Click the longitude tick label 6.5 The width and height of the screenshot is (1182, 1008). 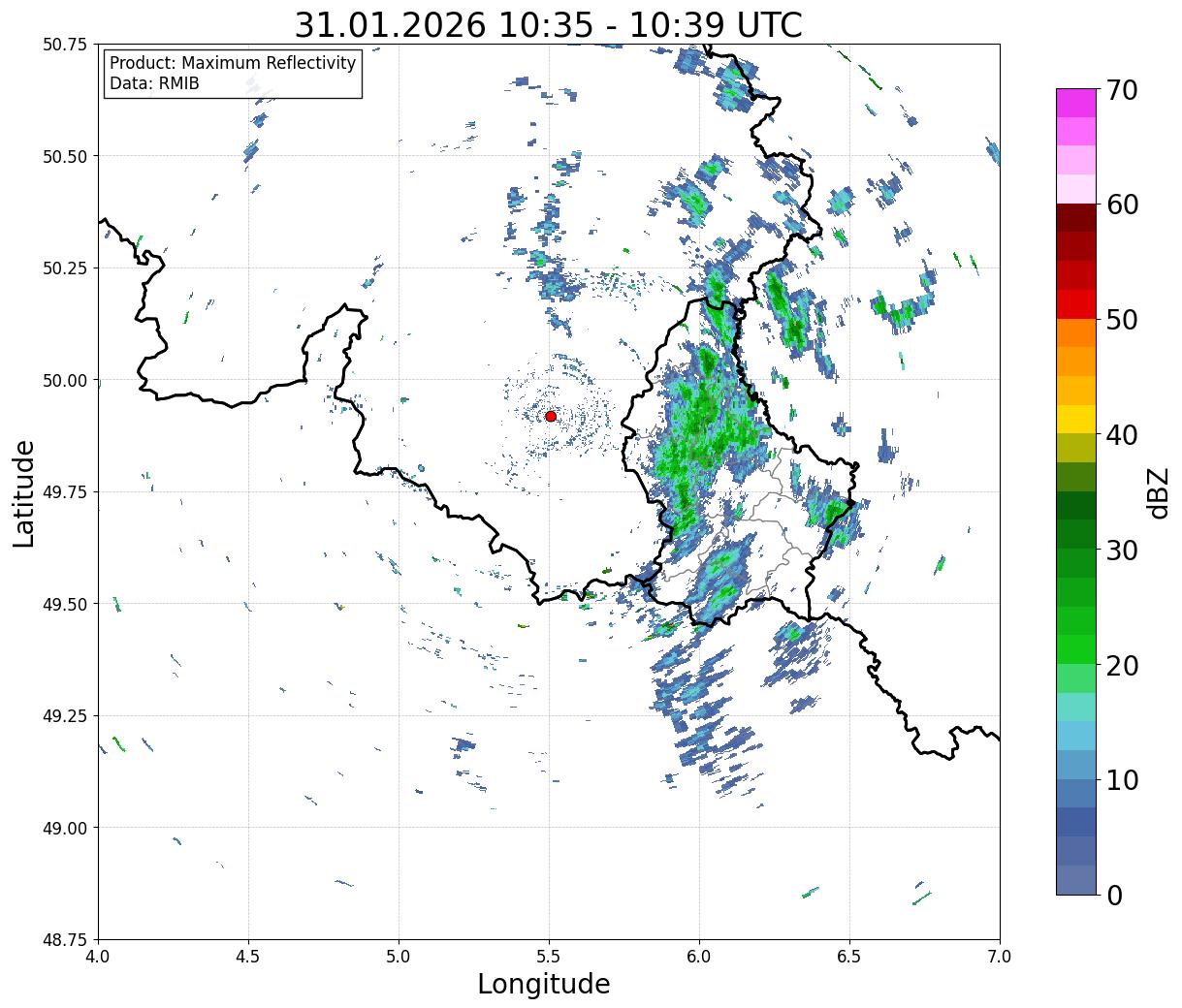point(850,957)
